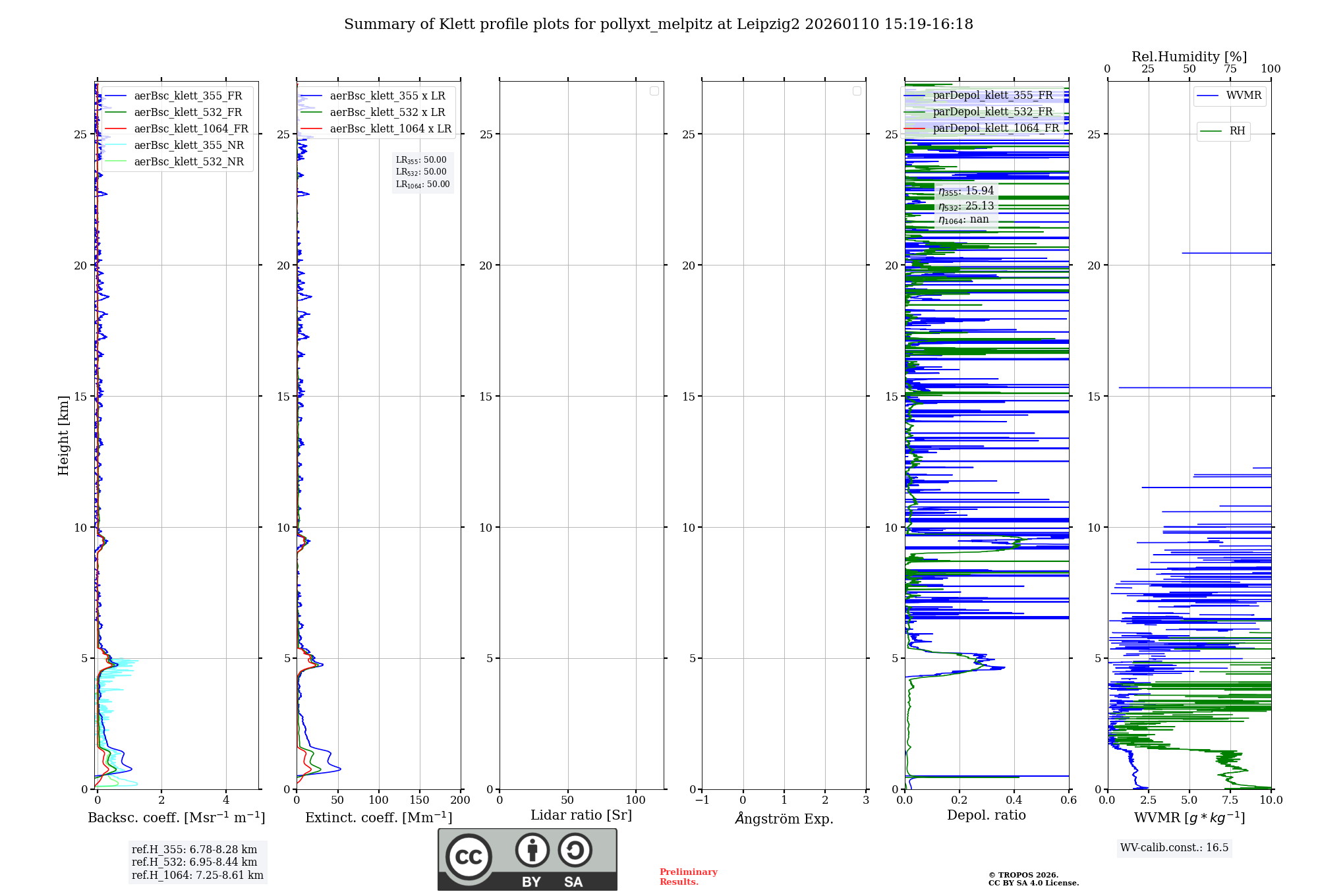Click aerBsc_klett_1064_FR red legend entry
Viewport: 1318px width, 896px height.
(190, 128)
